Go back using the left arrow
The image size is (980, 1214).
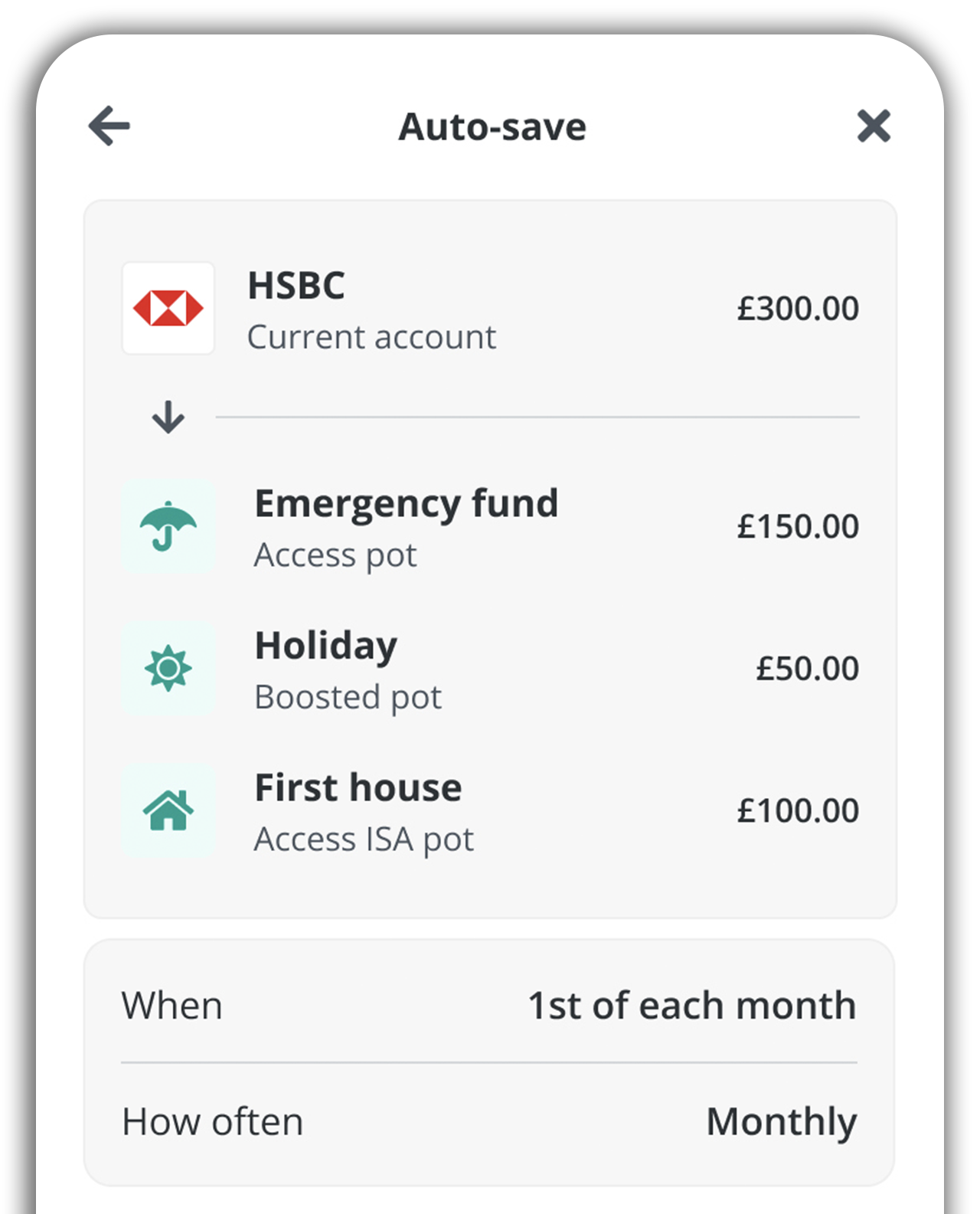[109, 126]
